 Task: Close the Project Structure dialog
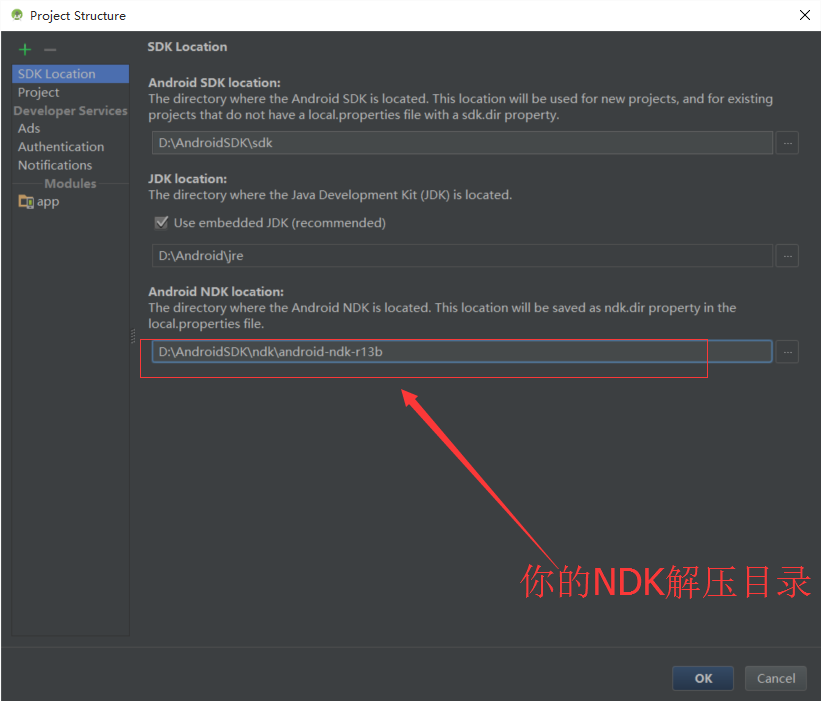805,15
